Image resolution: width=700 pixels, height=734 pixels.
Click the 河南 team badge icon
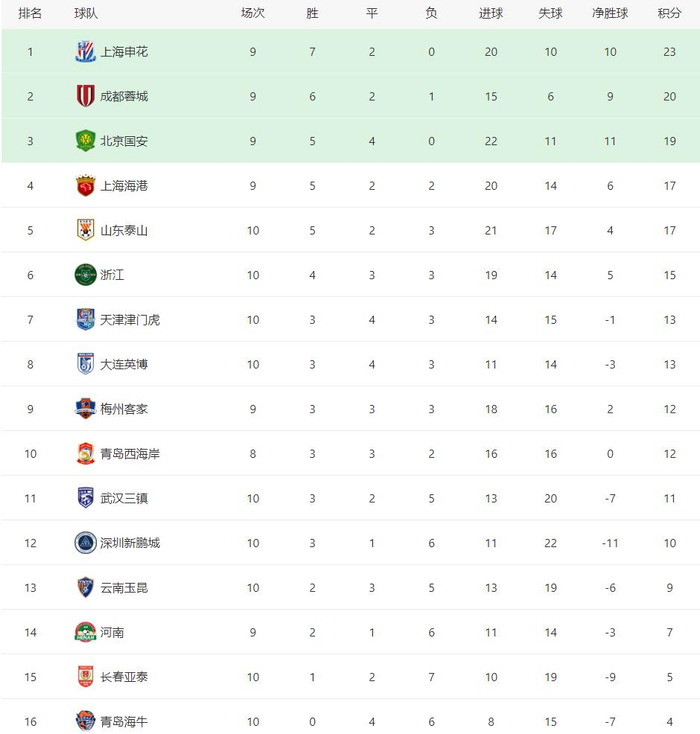click(x=86, y=632)
